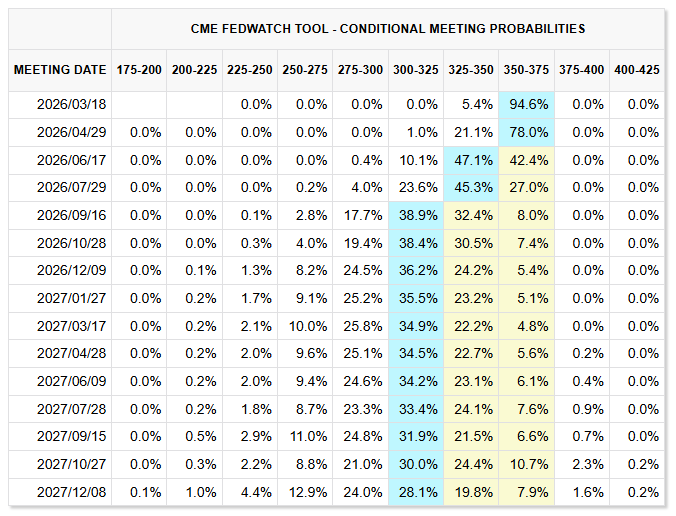This screenshot has height=516, width=676.
Task: Select the 2026/09/16 meeting date cell
Action: (x=72, y=215)
